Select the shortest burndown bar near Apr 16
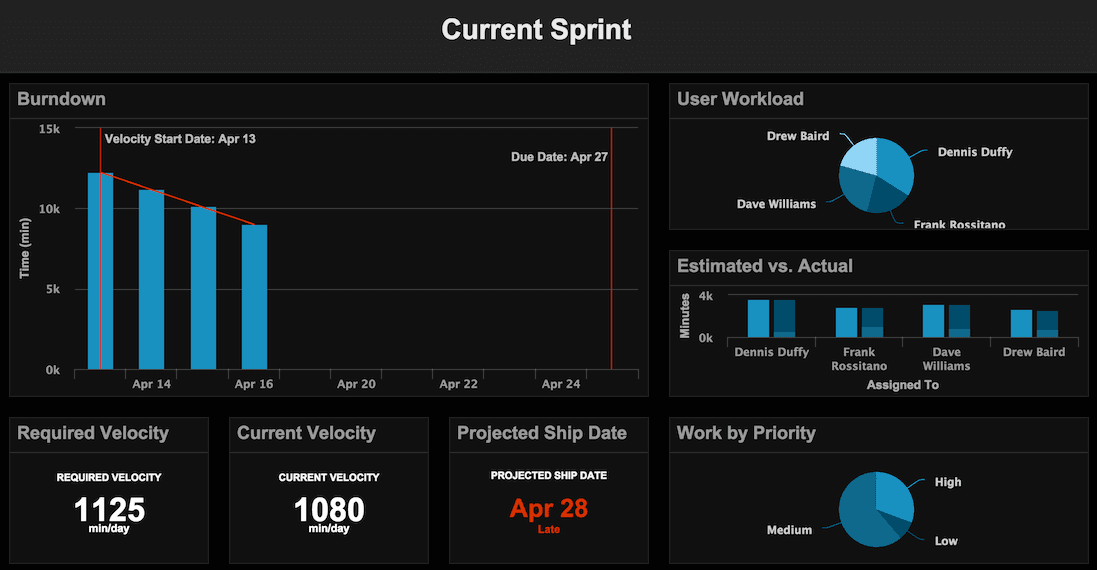1097x570 pixels. pyautogui.click(x=254, y=297)
